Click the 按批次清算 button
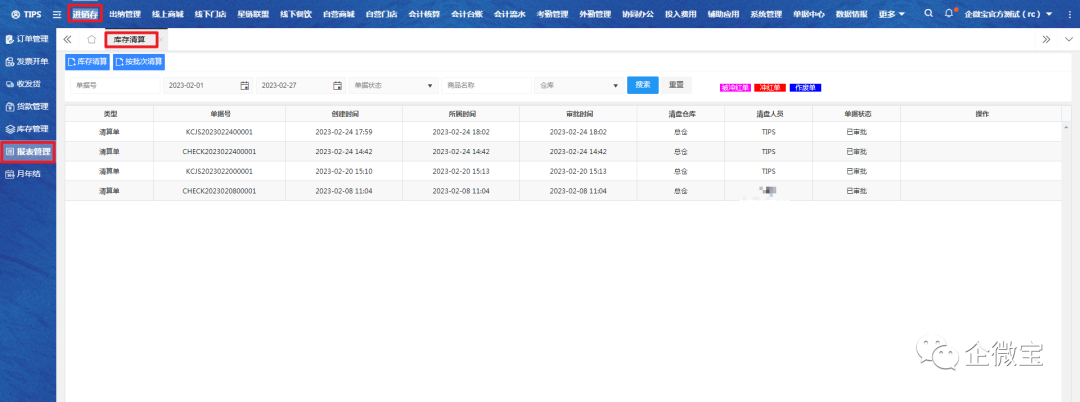This screenshot has height=402, width=1080. [x=139, y=62]
